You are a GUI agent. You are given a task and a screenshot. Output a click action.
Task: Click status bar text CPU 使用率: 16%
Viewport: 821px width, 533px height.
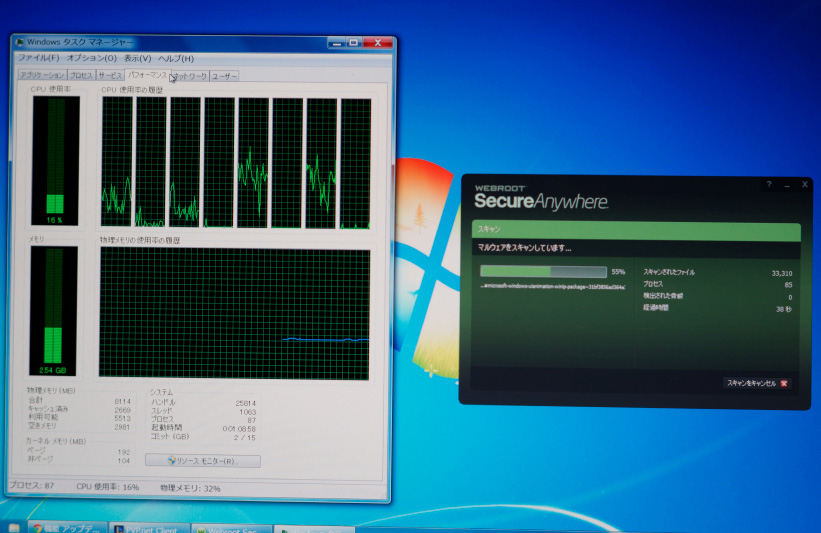tap(108, 486)
